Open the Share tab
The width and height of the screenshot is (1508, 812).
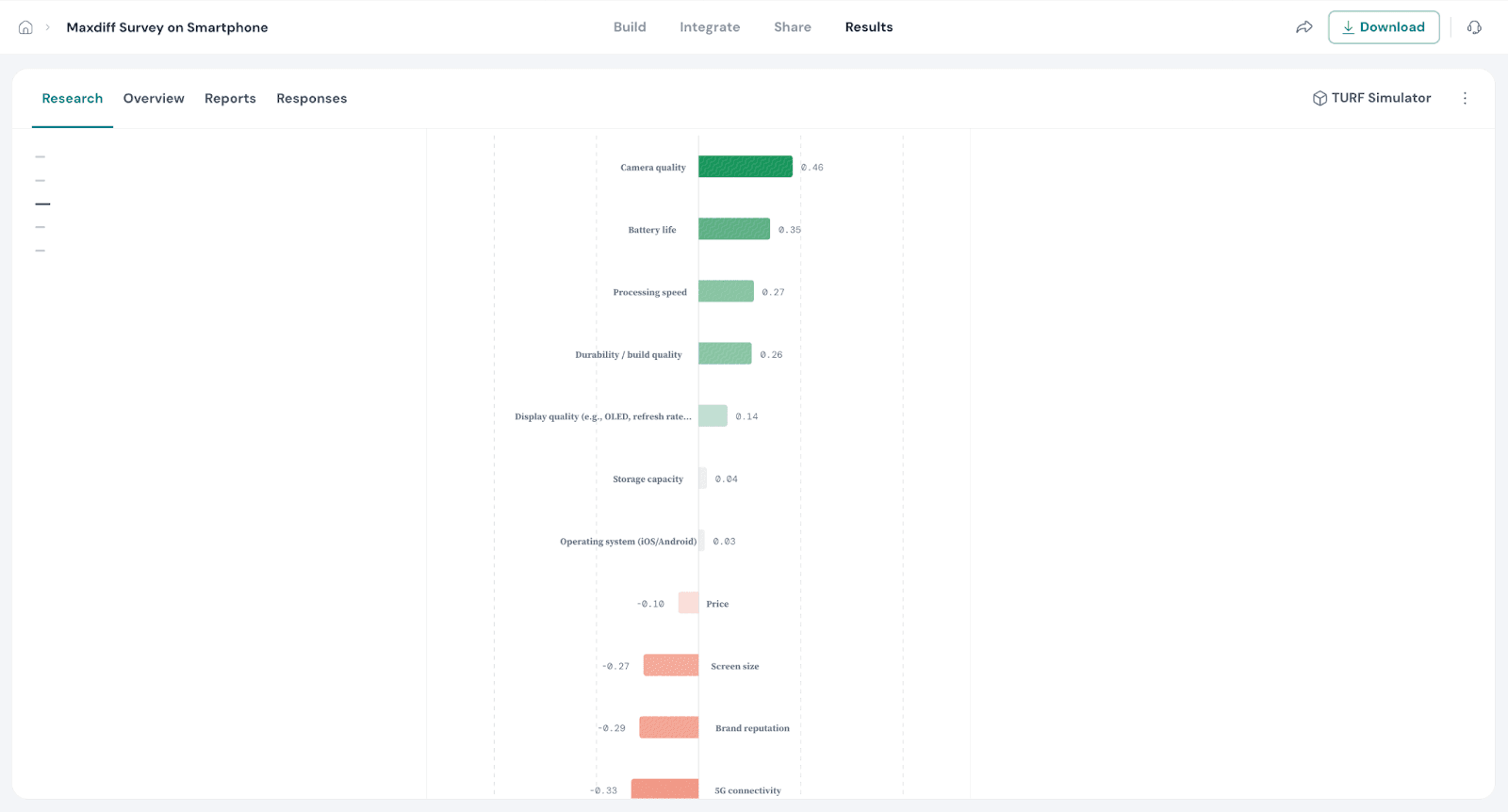click(x=792, y=27)
